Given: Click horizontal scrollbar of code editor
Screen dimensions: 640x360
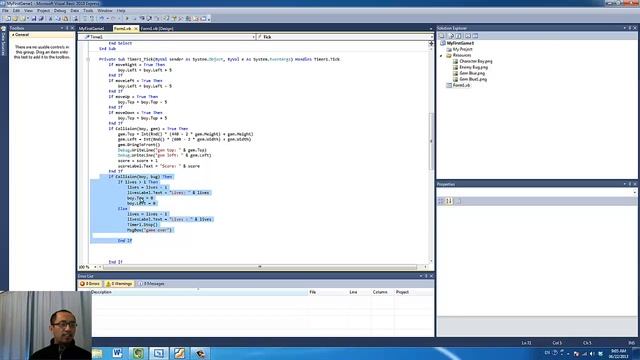Looking at the screenshot, I should pyautogui.click(x=260, y=267).
